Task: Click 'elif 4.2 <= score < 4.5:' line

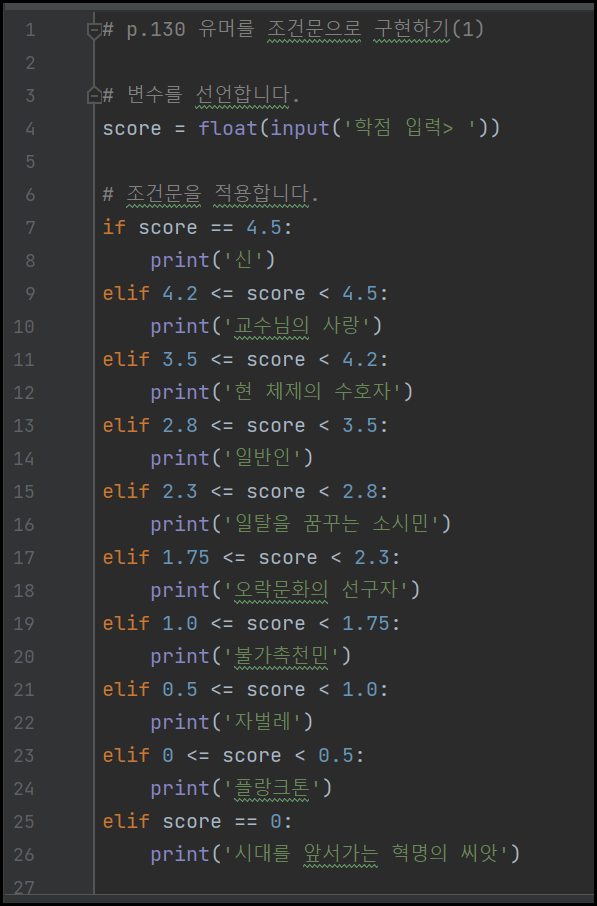Action: [x=245, y=293]
